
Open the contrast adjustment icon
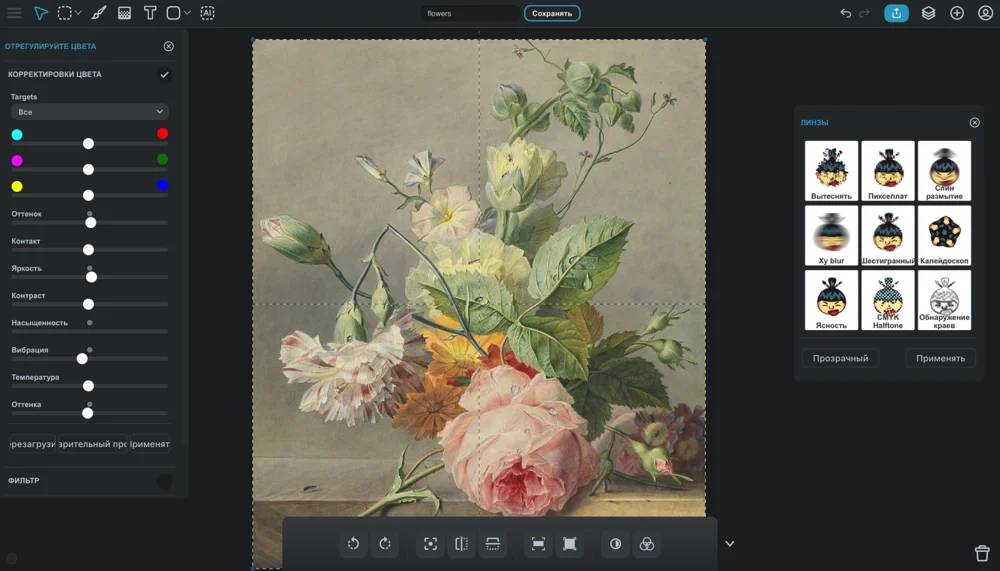pos(615,544)
